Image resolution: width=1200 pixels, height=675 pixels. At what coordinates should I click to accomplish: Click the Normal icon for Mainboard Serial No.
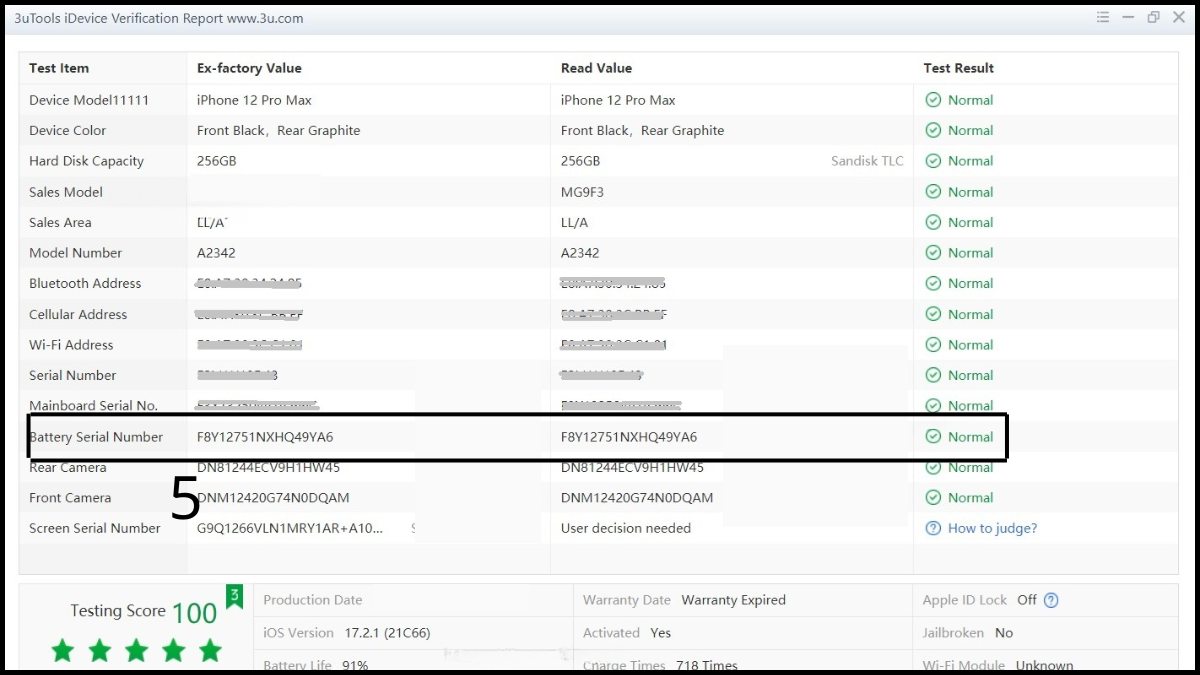[932, 405]
